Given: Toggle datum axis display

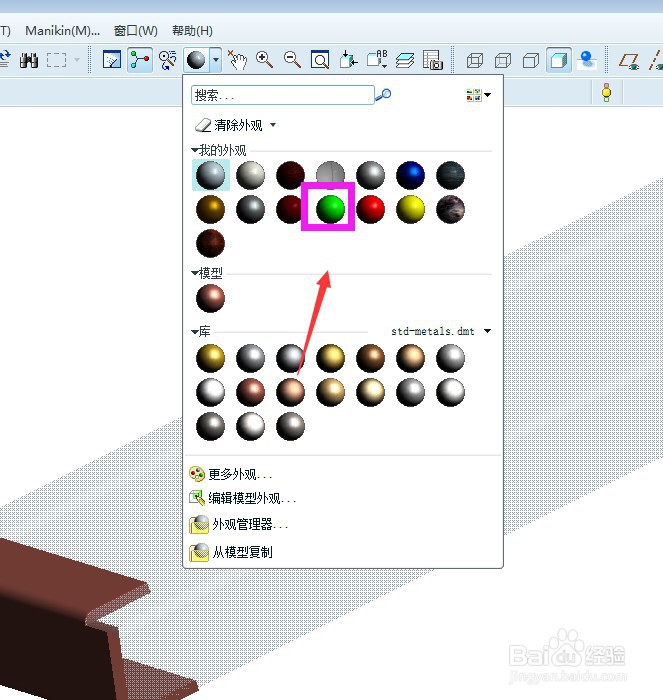Looking at the screenshot, I should [655, 60].
